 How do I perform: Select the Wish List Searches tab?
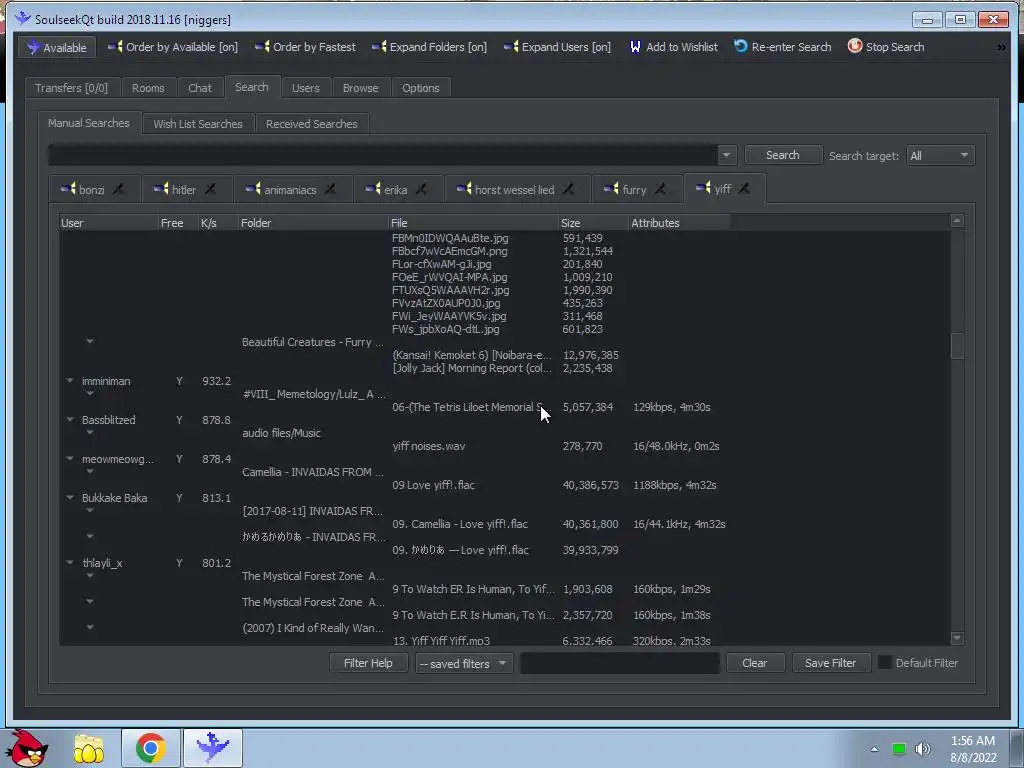click(x=198, y=123)
